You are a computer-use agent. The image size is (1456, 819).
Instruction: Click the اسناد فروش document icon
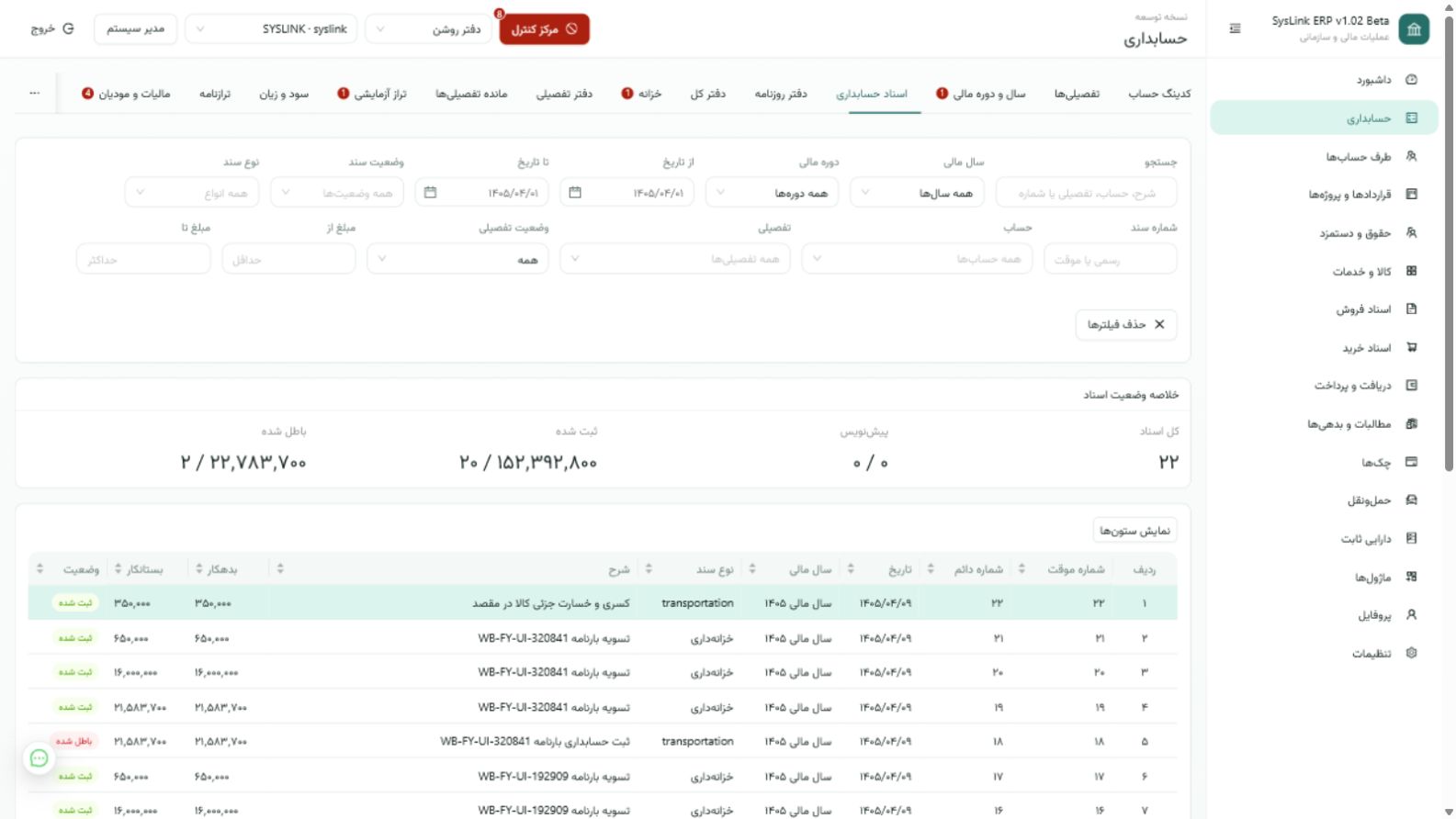pyautogui.click(x=1412, y=309)
